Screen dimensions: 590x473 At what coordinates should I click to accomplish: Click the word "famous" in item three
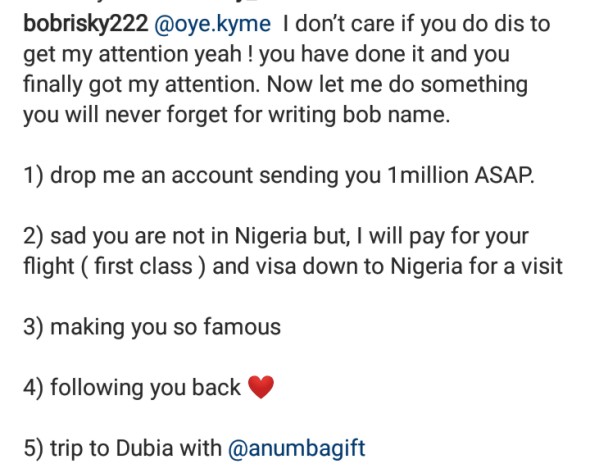point(242,327)
